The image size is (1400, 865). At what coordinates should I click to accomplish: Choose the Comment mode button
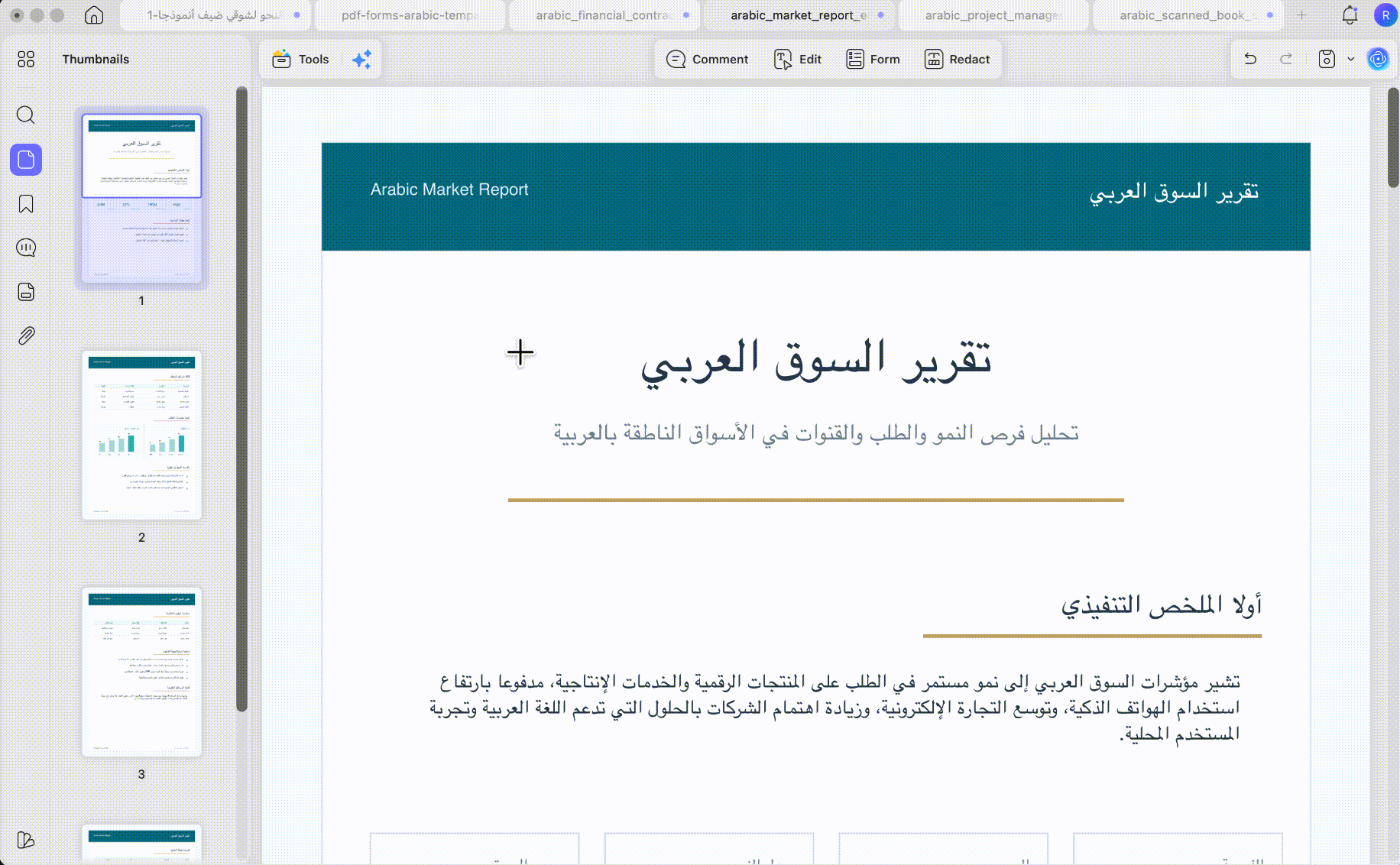708,59
